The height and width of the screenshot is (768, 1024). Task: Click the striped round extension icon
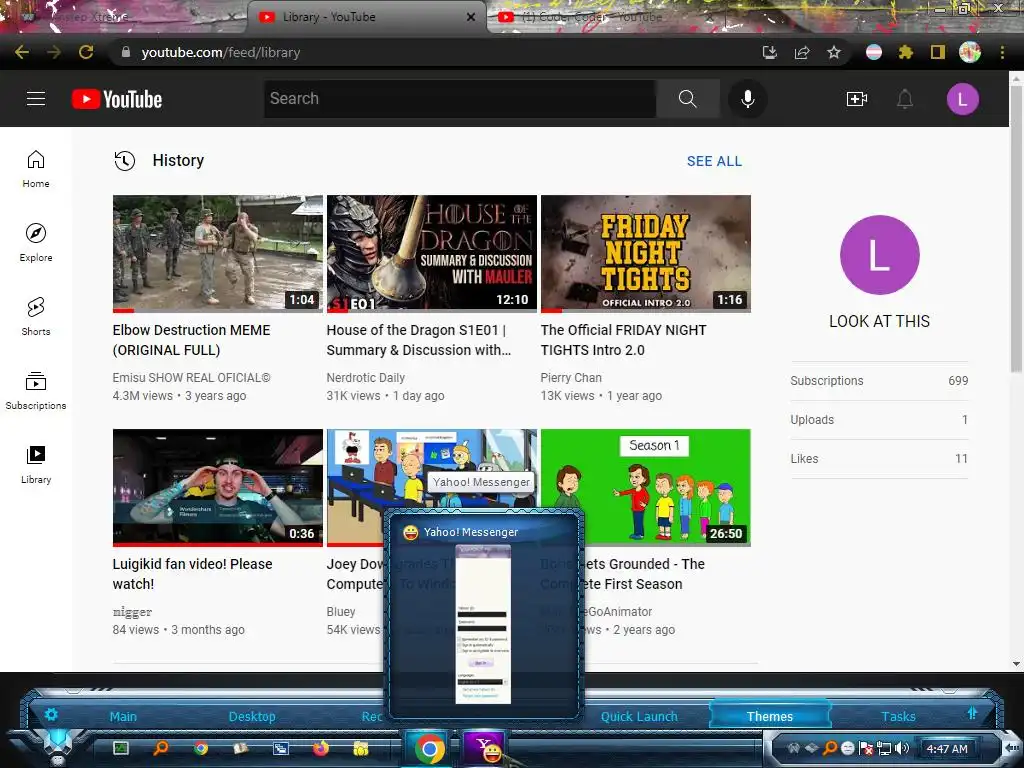tap(874, 52)
